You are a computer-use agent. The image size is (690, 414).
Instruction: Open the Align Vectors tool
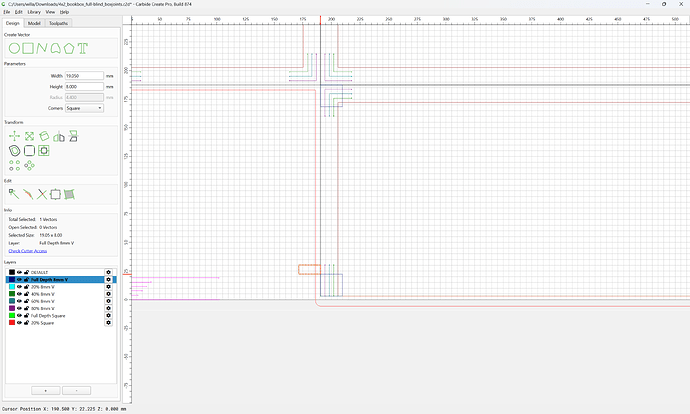[44, 151]
